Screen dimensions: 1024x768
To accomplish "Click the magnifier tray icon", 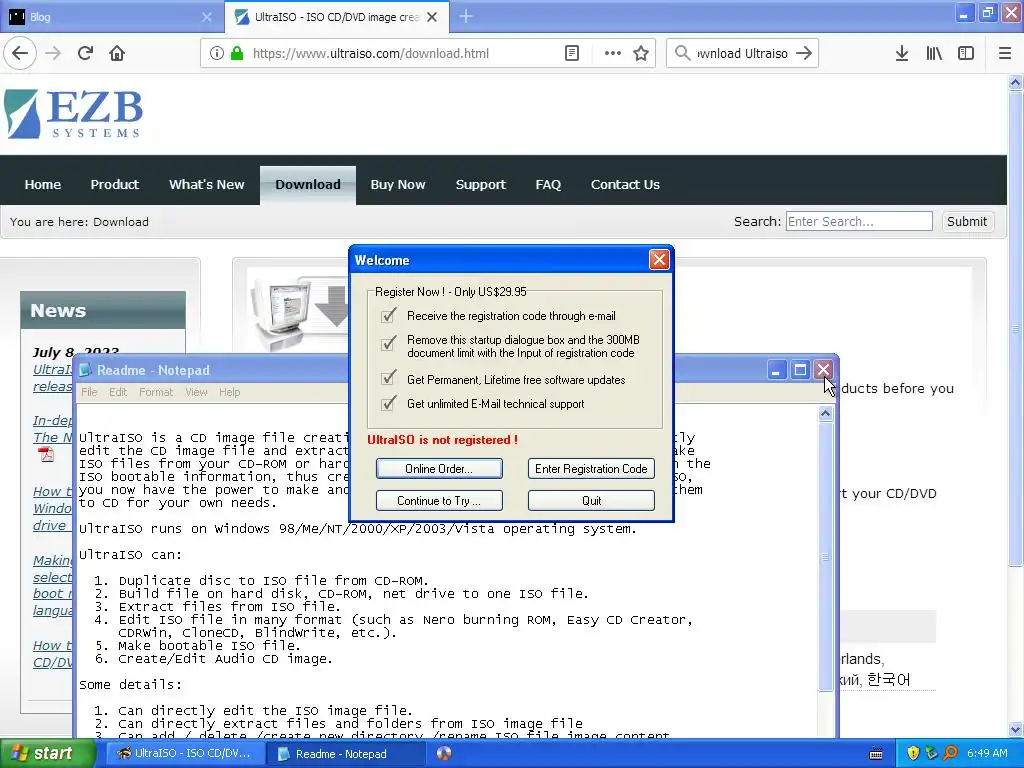I will [950, 753].
